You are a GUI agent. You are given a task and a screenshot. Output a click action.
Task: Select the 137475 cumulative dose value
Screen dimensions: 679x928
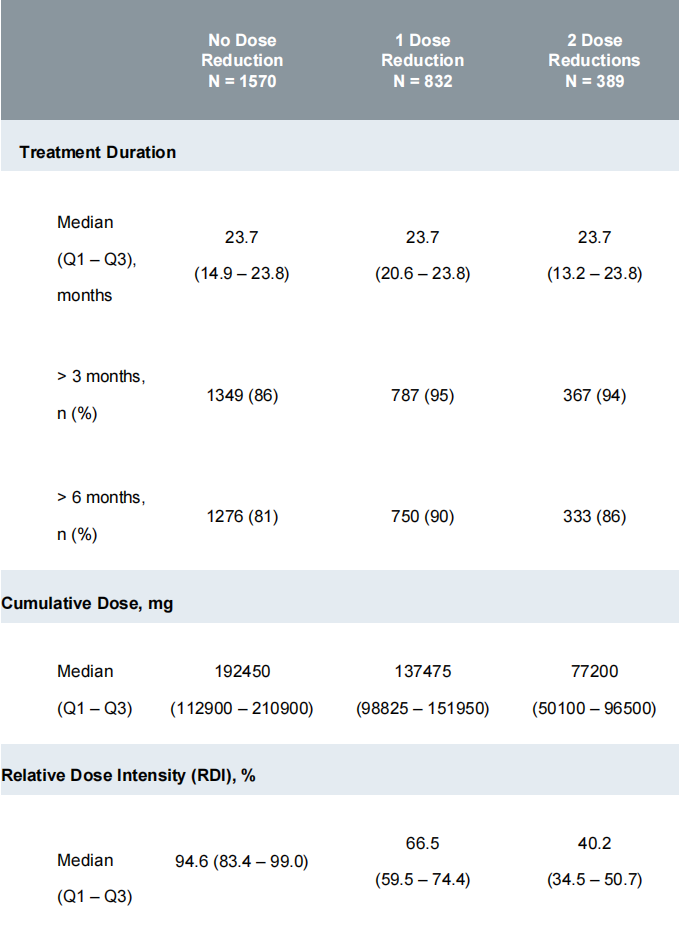click(x=422, y=671)
